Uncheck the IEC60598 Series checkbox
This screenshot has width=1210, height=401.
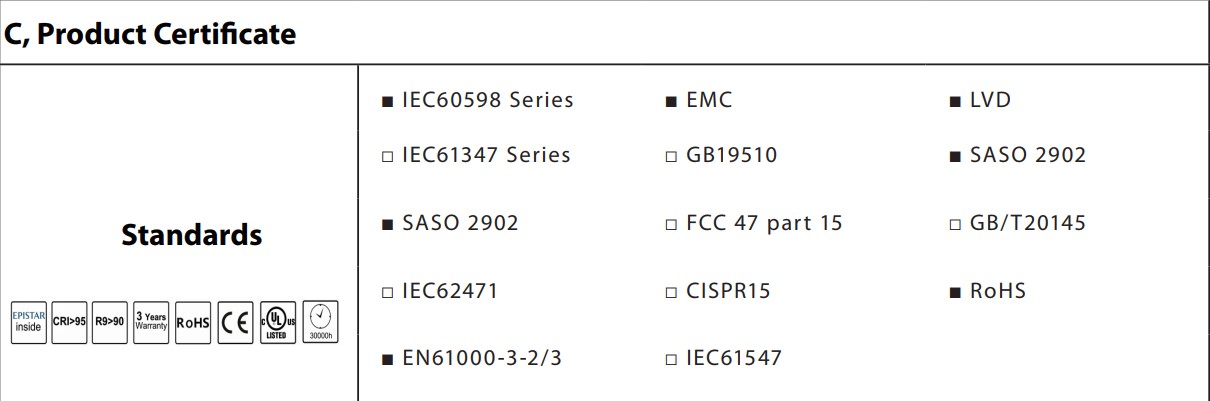(x=388, y=101)
